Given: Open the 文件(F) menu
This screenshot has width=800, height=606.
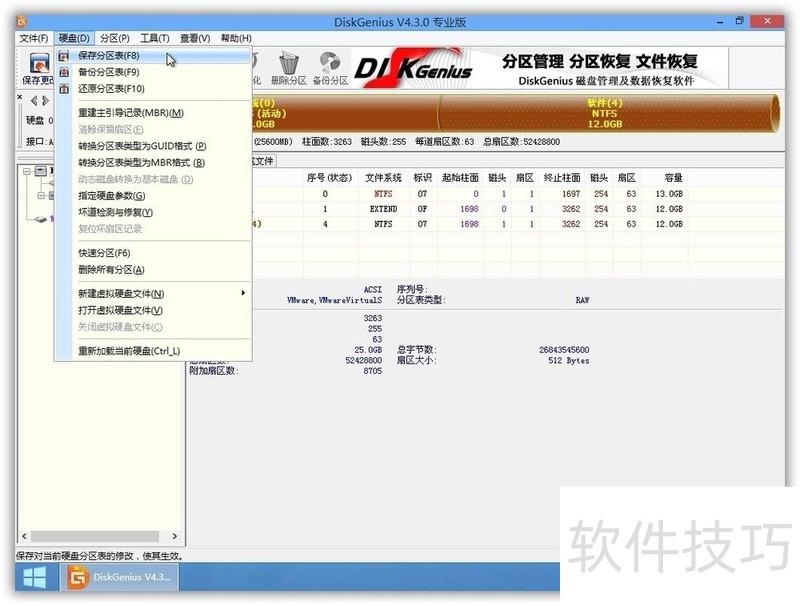Looking at the screenshot, I should click(x=34, y=38).
